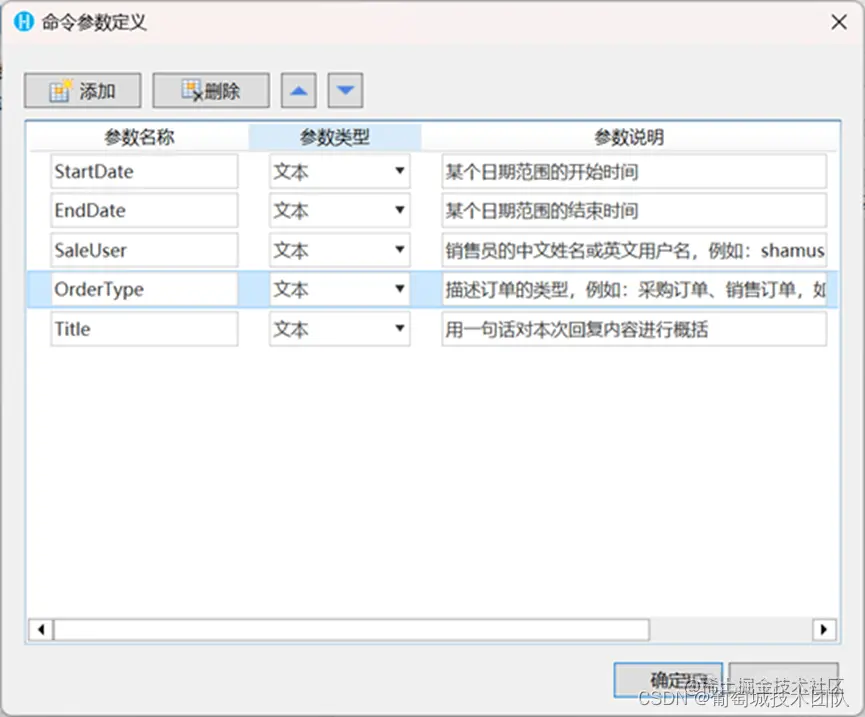Click the blue up-arrow to move parameter up

point(298,90)
